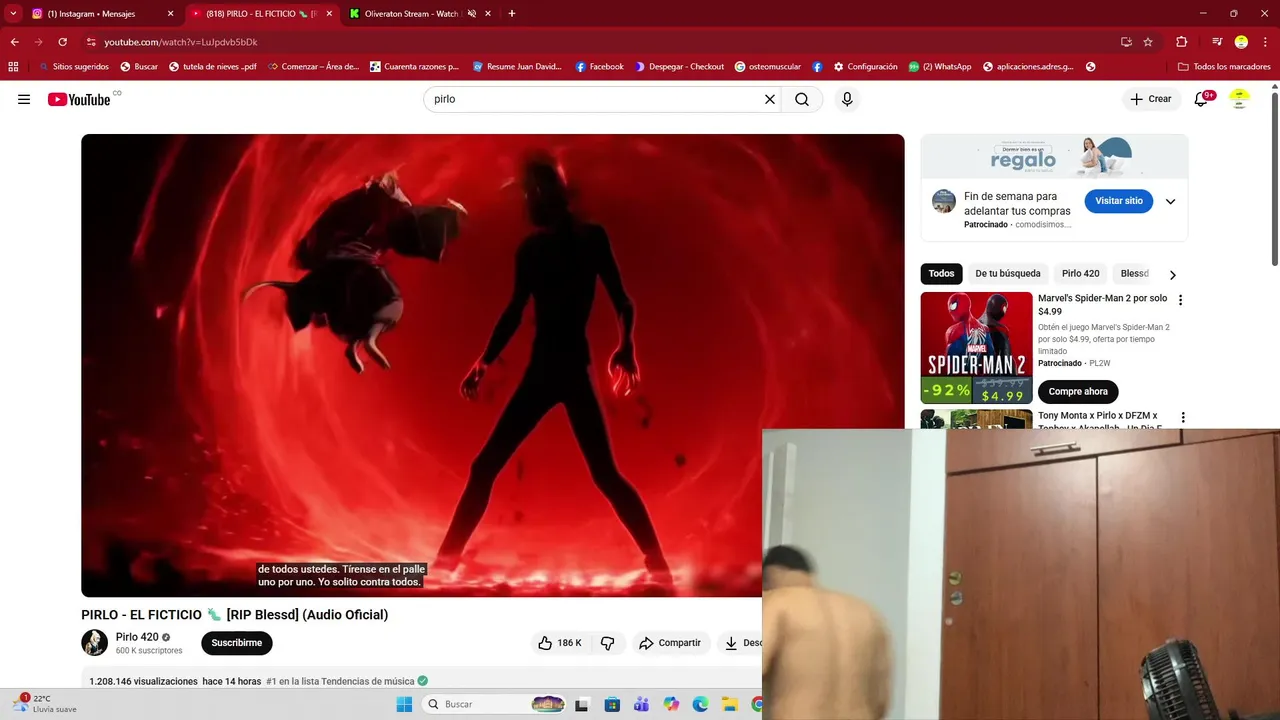Viewport: 1280px width, 720px height.
Task: Open Chrome media control icon
Action: [1217, 42]
